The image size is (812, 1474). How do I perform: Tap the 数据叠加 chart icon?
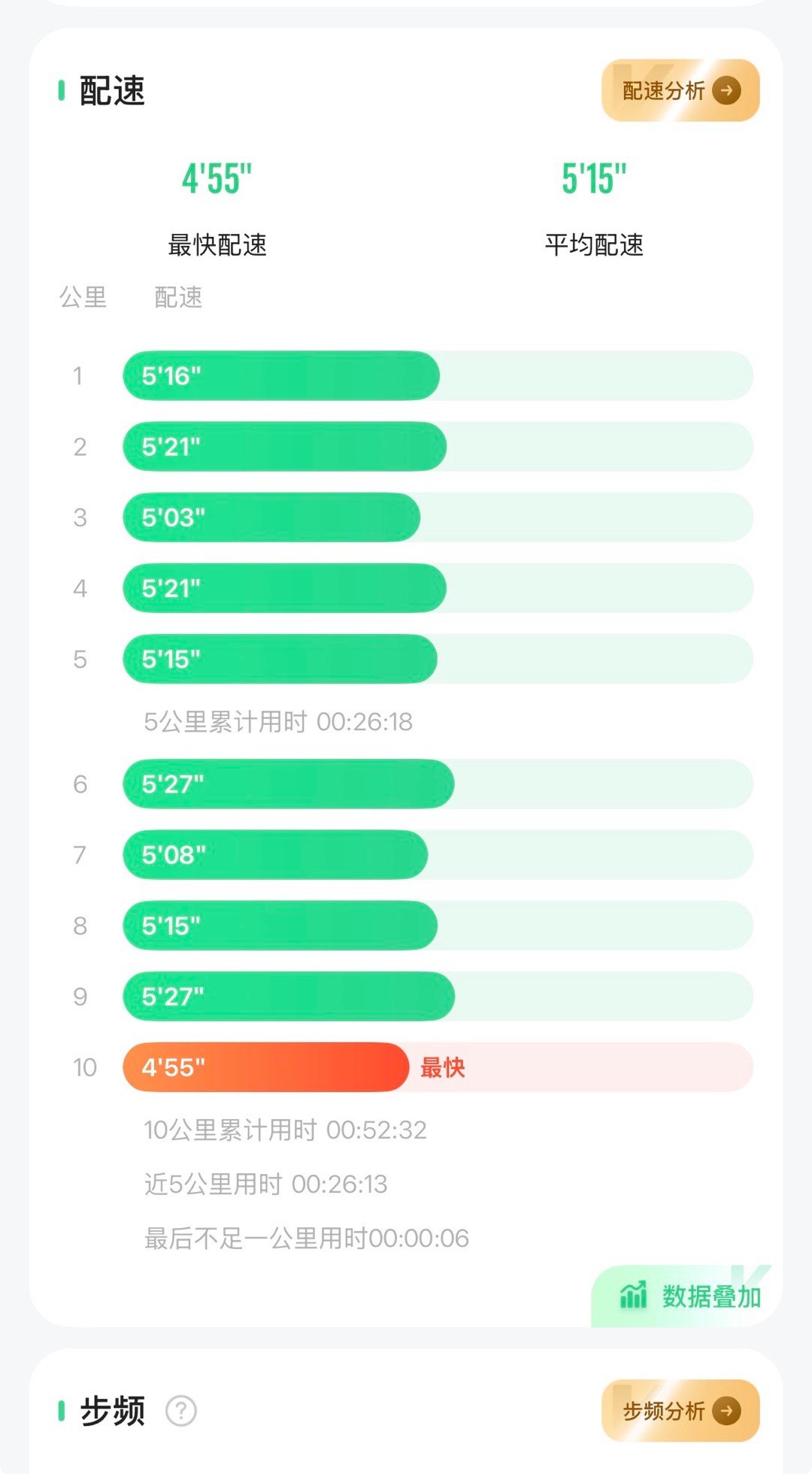(633, 1295)
